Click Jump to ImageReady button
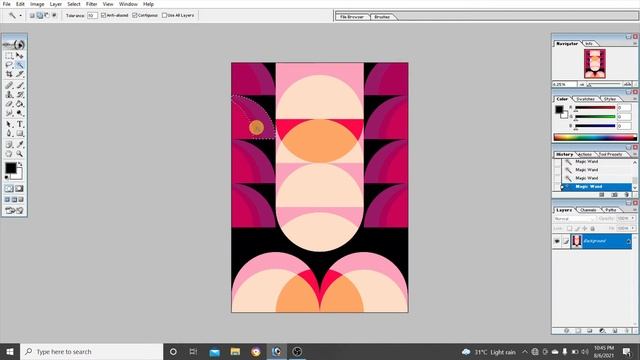The height and width of the screenshot is (360, 640). coord(14,210)
